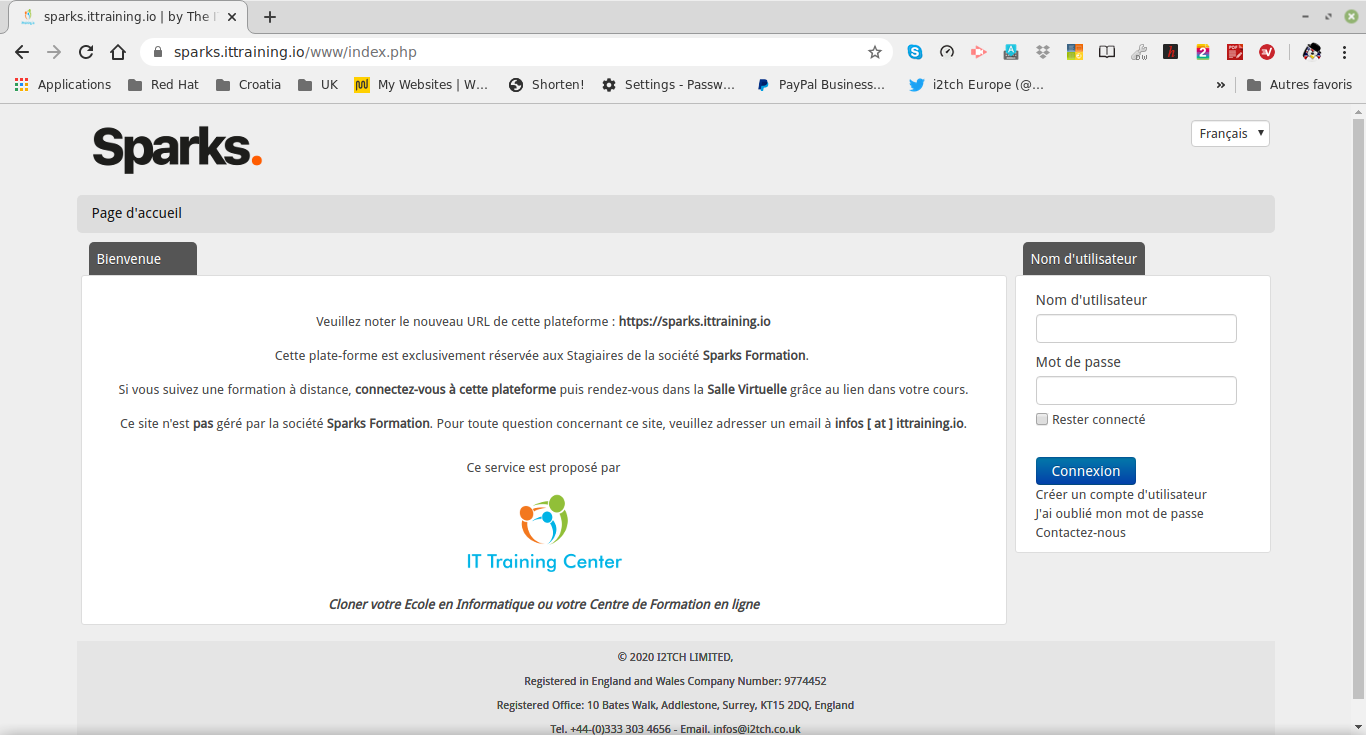Open the speedometer extension

pos(947,52)
